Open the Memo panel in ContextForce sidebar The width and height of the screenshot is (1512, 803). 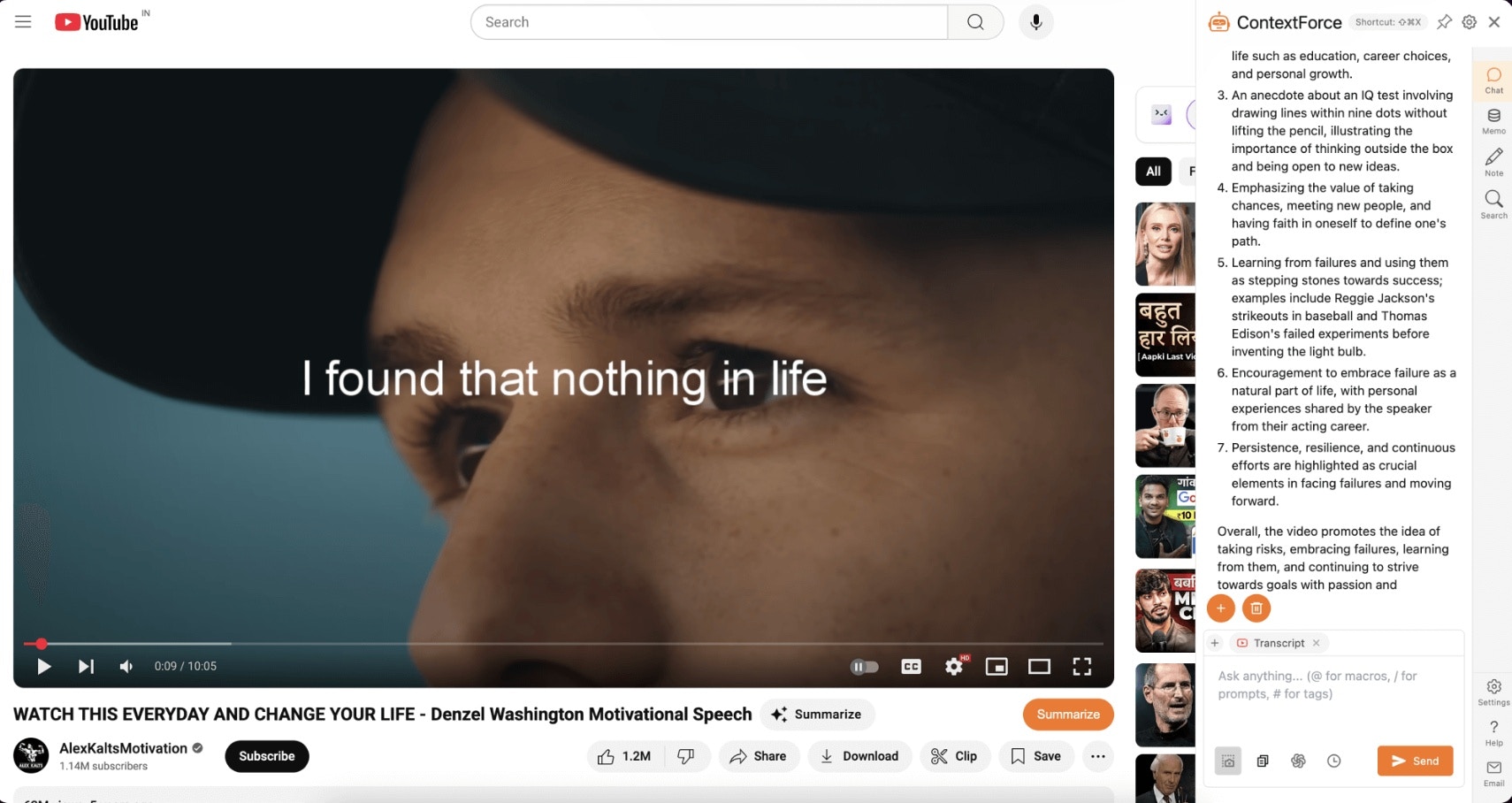[1493, 121]
